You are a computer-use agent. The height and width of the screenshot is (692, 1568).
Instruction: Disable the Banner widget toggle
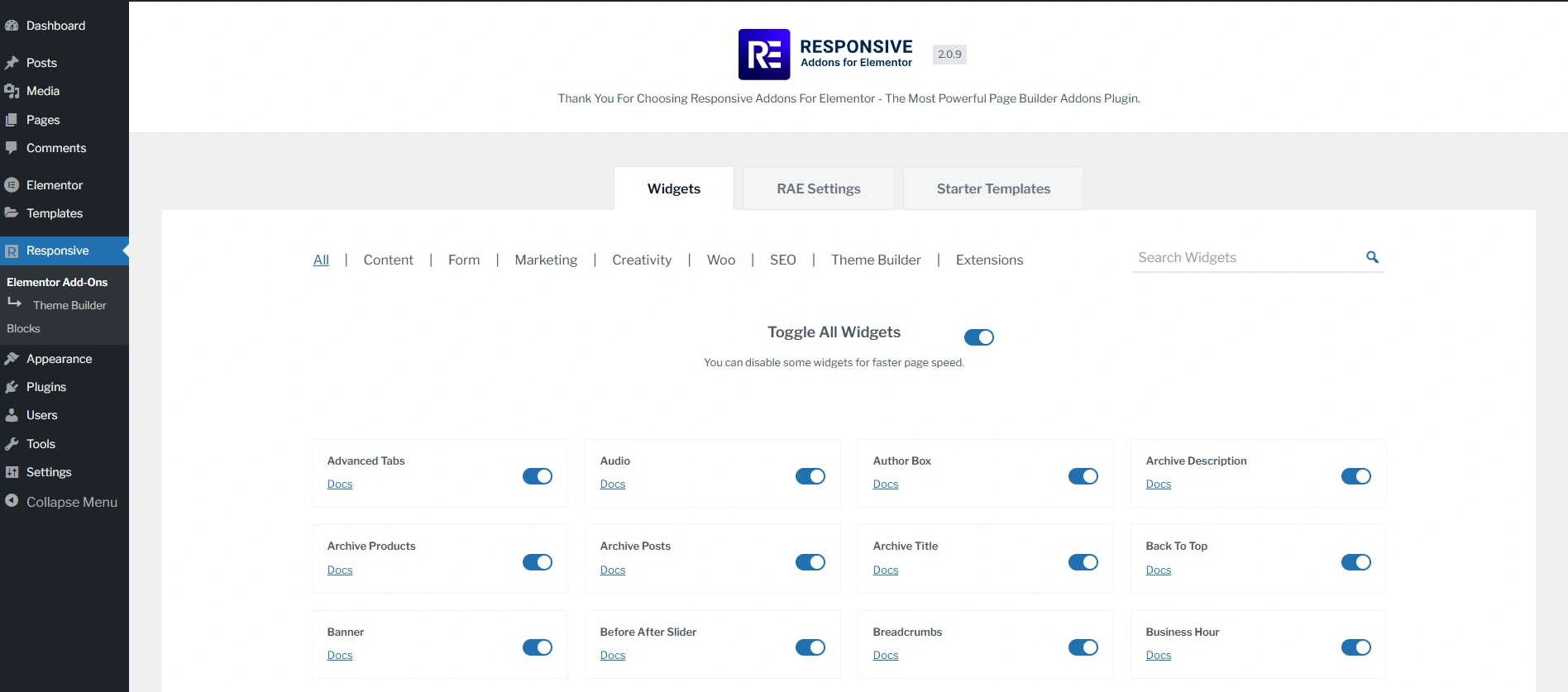tap(538, 647)
